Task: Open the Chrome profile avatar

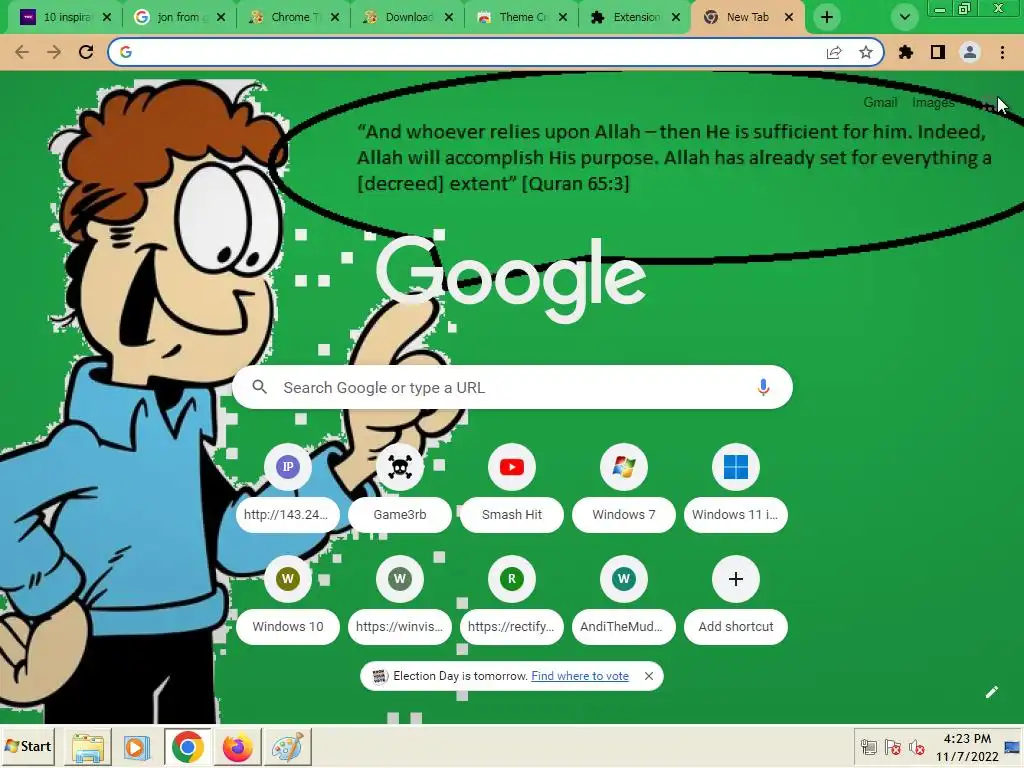Action: (x=970, y=52)
